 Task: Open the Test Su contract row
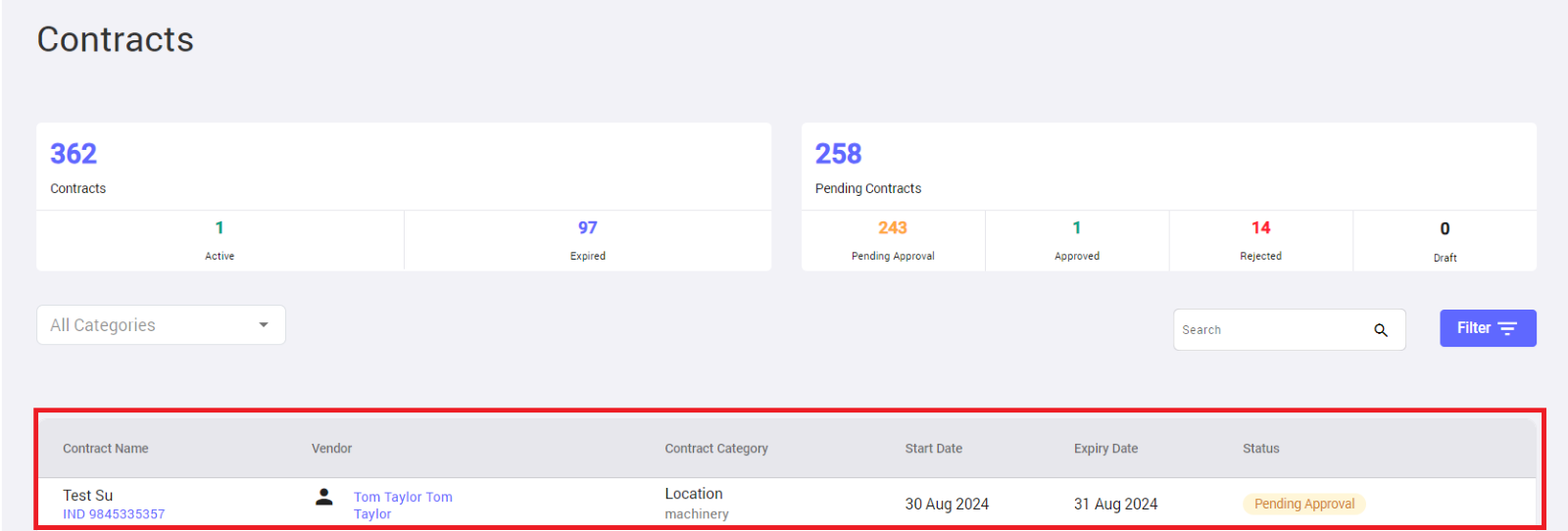click(x=786, y=504)
